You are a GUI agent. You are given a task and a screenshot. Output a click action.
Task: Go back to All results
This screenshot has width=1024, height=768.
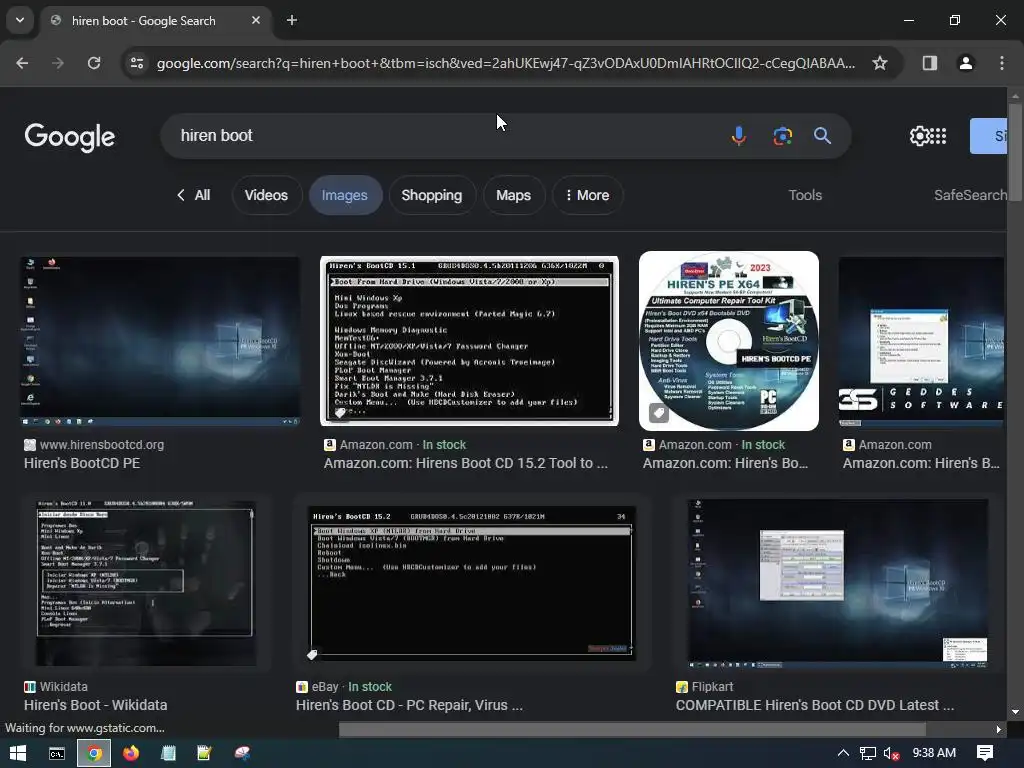click(193, 195)
